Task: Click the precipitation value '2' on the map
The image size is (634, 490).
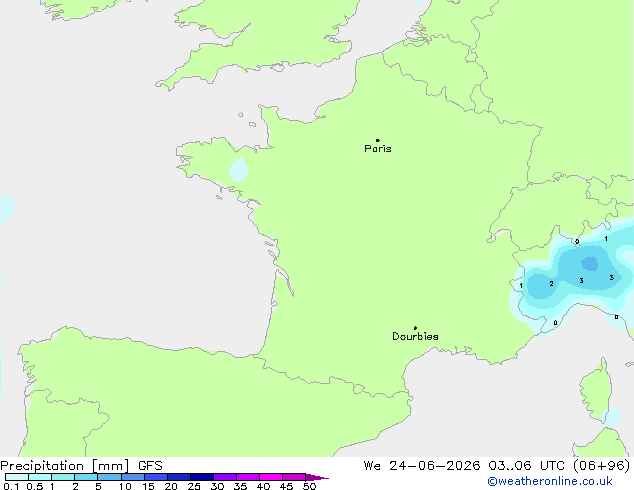Action: 551,284
